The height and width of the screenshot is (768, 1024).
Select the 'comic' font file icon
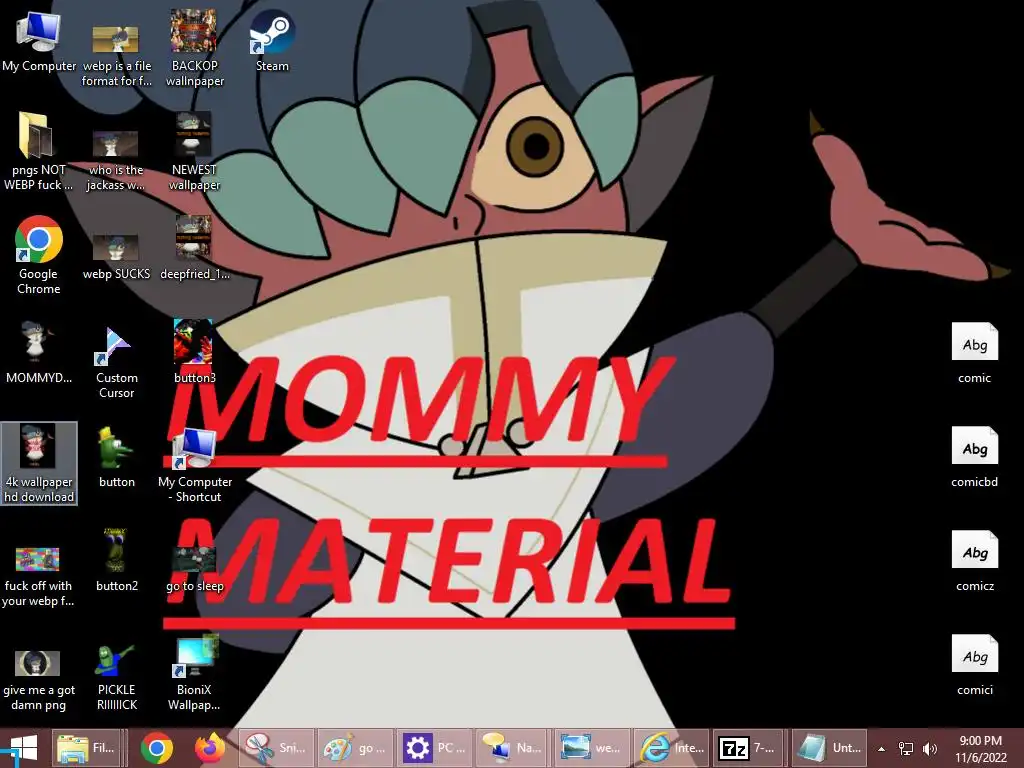(974, 353)
